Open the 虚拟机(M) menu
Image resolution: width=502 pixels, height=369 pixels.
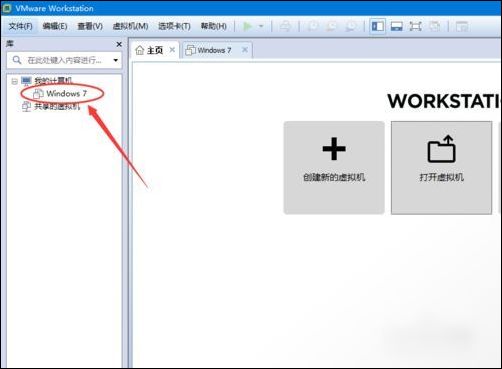click(130, 26)
